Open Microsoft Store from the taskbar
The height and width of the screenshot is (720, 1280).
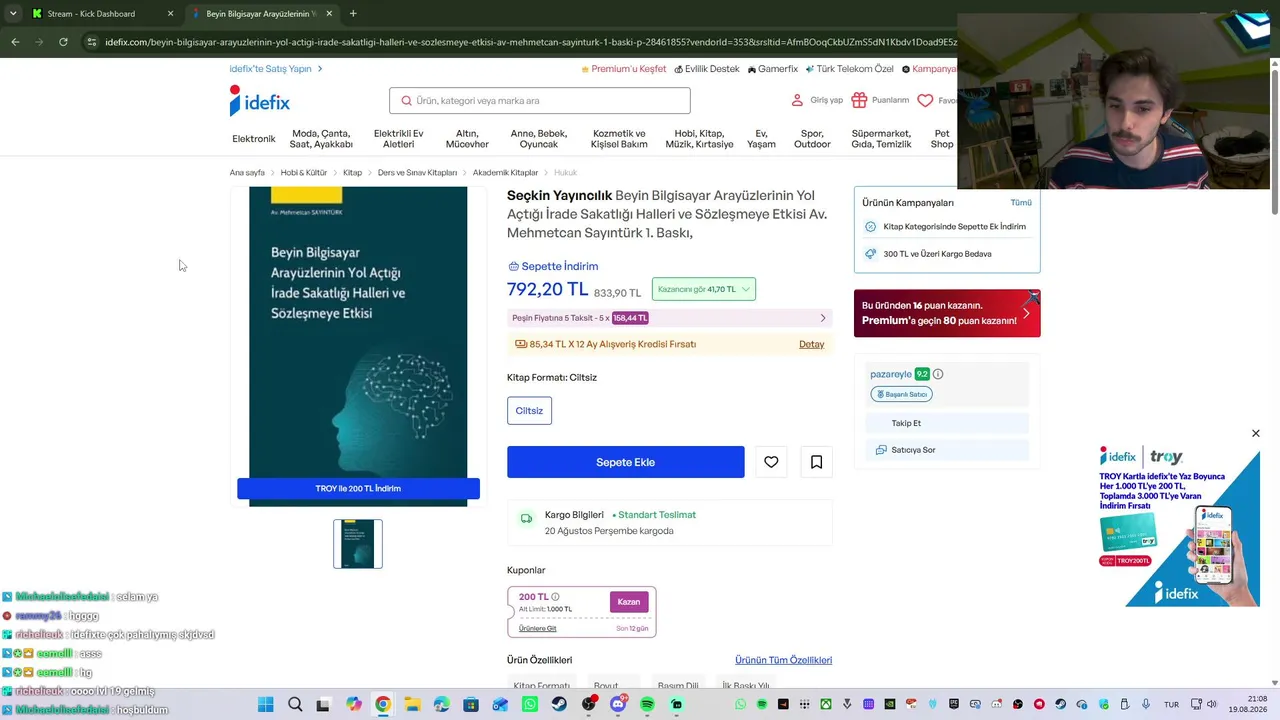coord(471,705)
